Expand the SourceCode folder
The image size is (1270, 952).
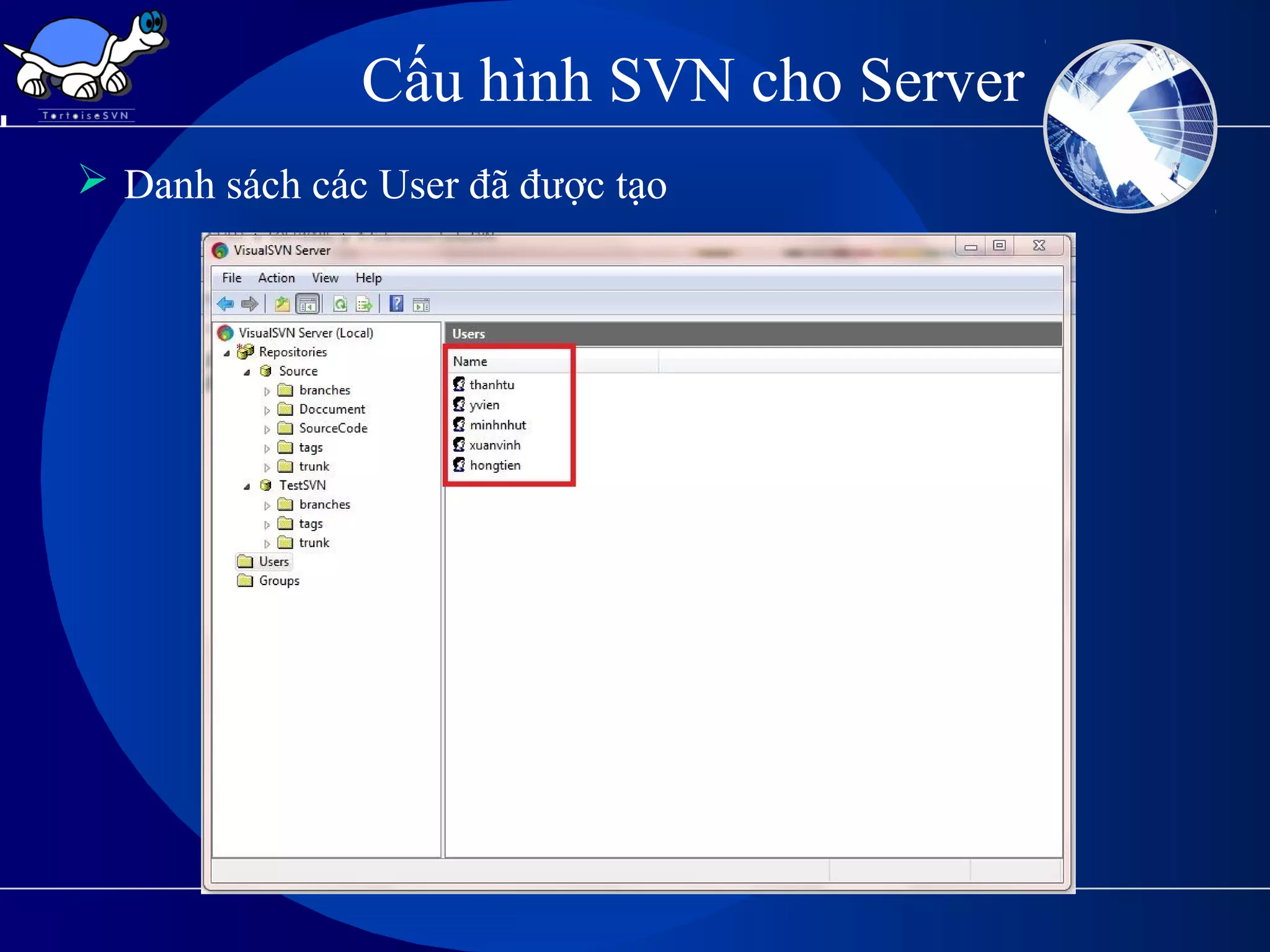tap(267, 430)
